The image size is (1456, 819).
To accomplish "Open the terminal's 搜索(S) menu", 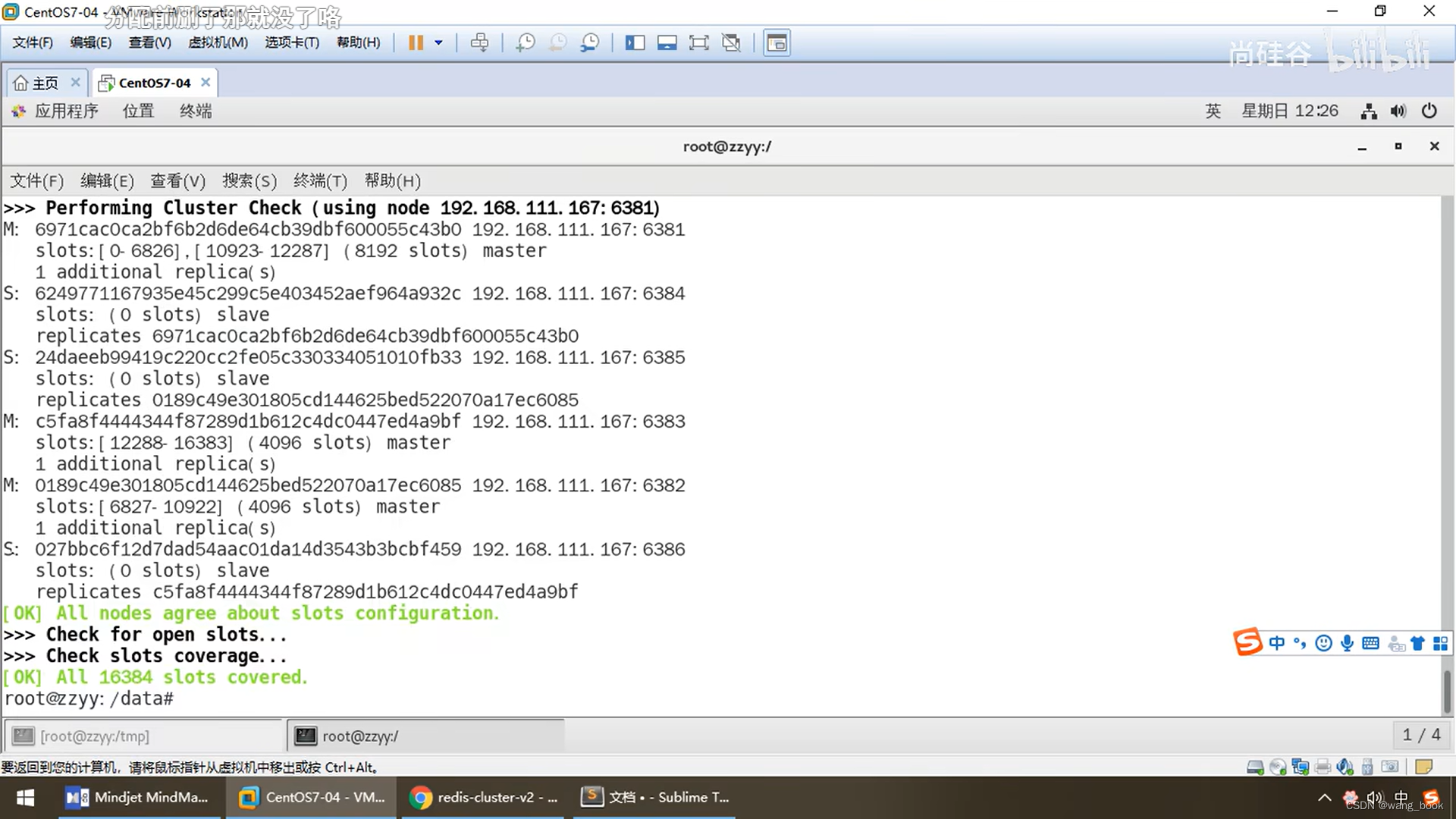I will (x=249, y=180).
